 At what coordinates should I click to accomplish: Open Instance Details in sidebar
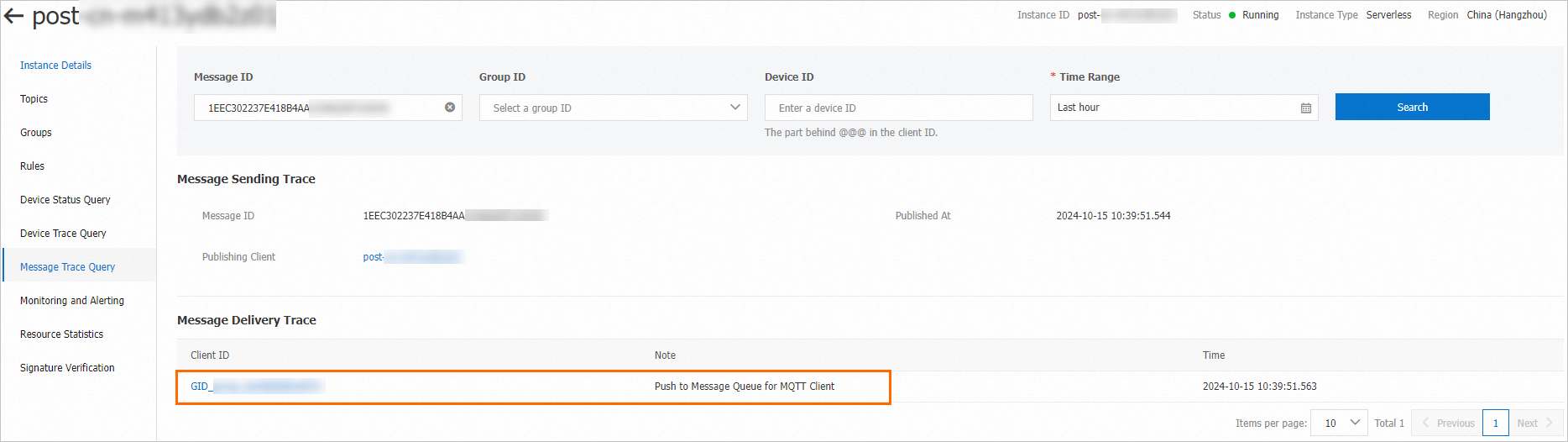pos(55,66)
